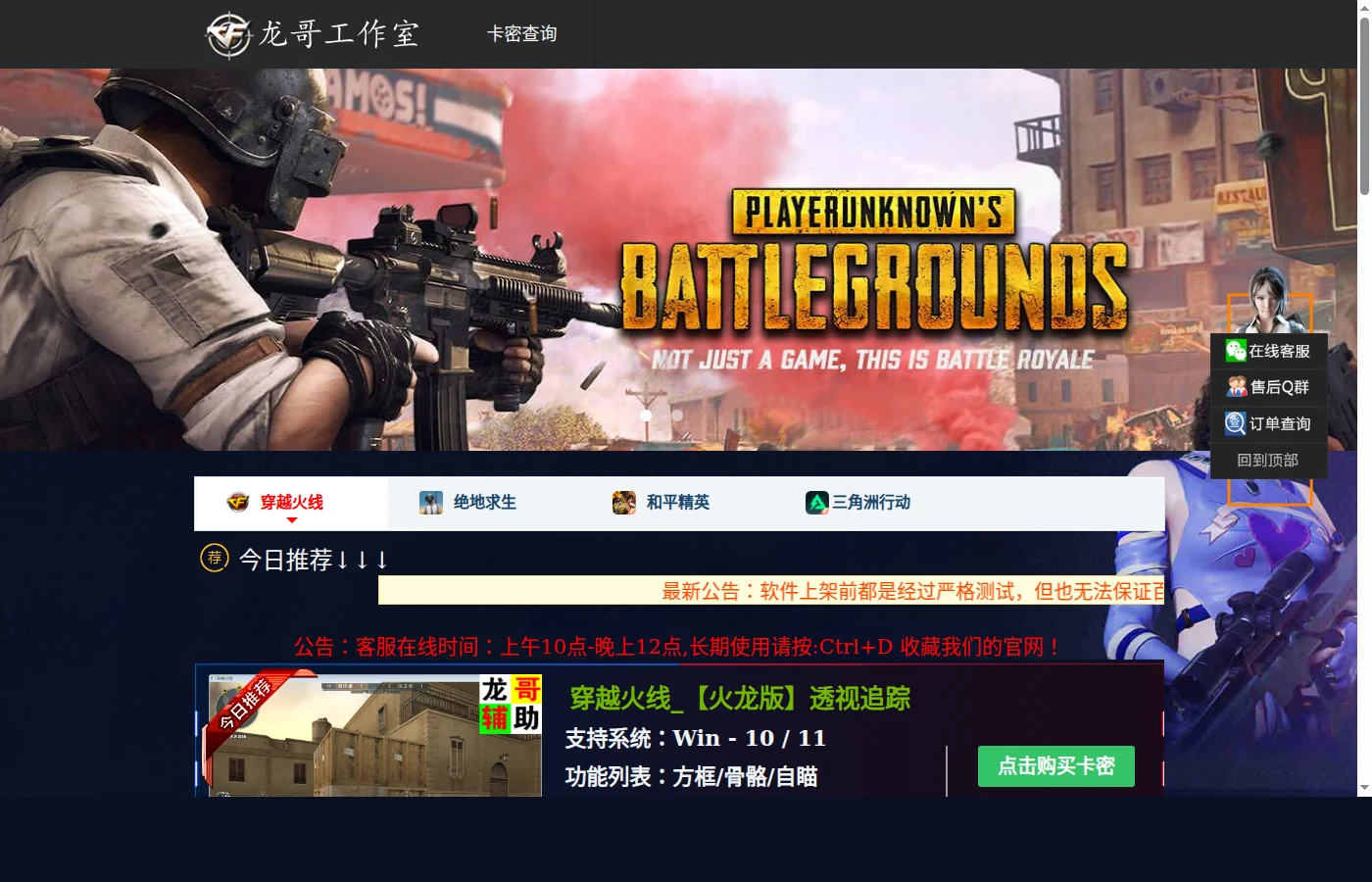Click the WeChat icon in sidebar

click(x=1236, y=351)
